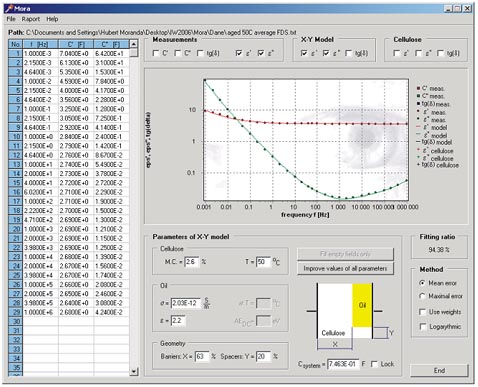This screenshot has height=387, width=478.
Task: Click the table scroll up arrow
Action: pos(133,44)
